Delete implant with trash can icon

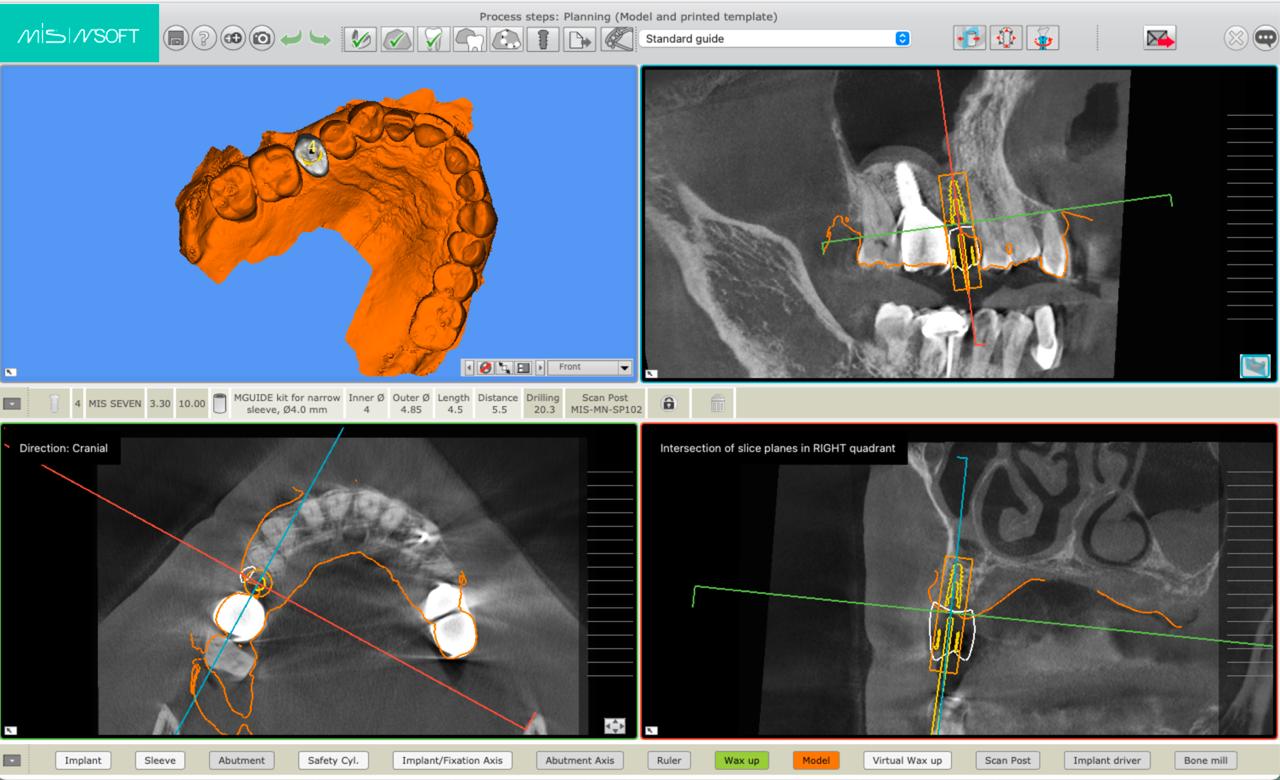718,404
